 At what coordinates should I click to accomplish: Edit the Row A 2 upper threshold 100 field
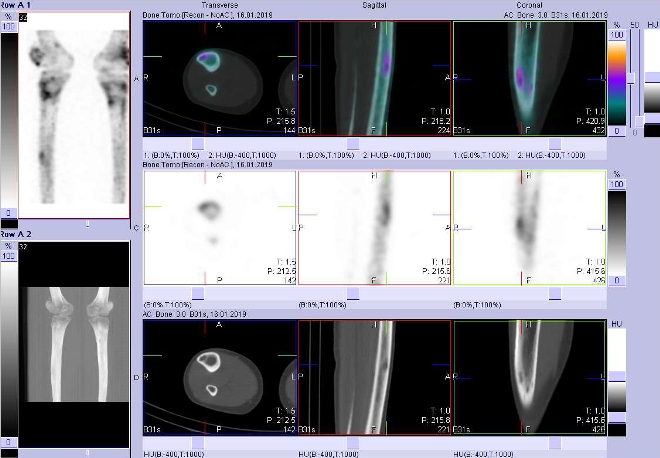click(x=9, y=256)
